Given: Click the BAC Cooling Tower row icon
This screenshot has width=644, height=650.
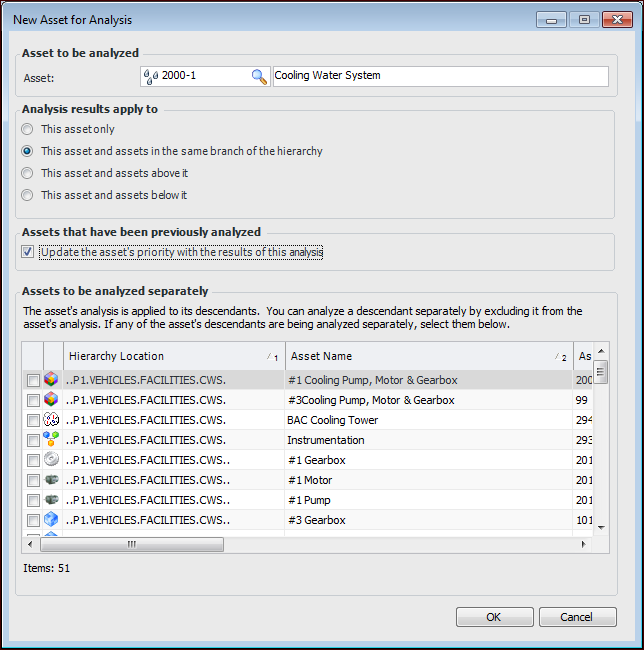Looking at the screenshot, I should (52, 420).
